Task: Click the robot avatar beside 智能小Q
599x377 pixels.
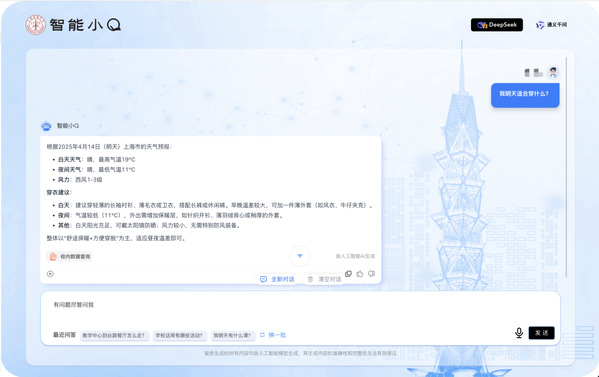Action: (x=46, y=126)
